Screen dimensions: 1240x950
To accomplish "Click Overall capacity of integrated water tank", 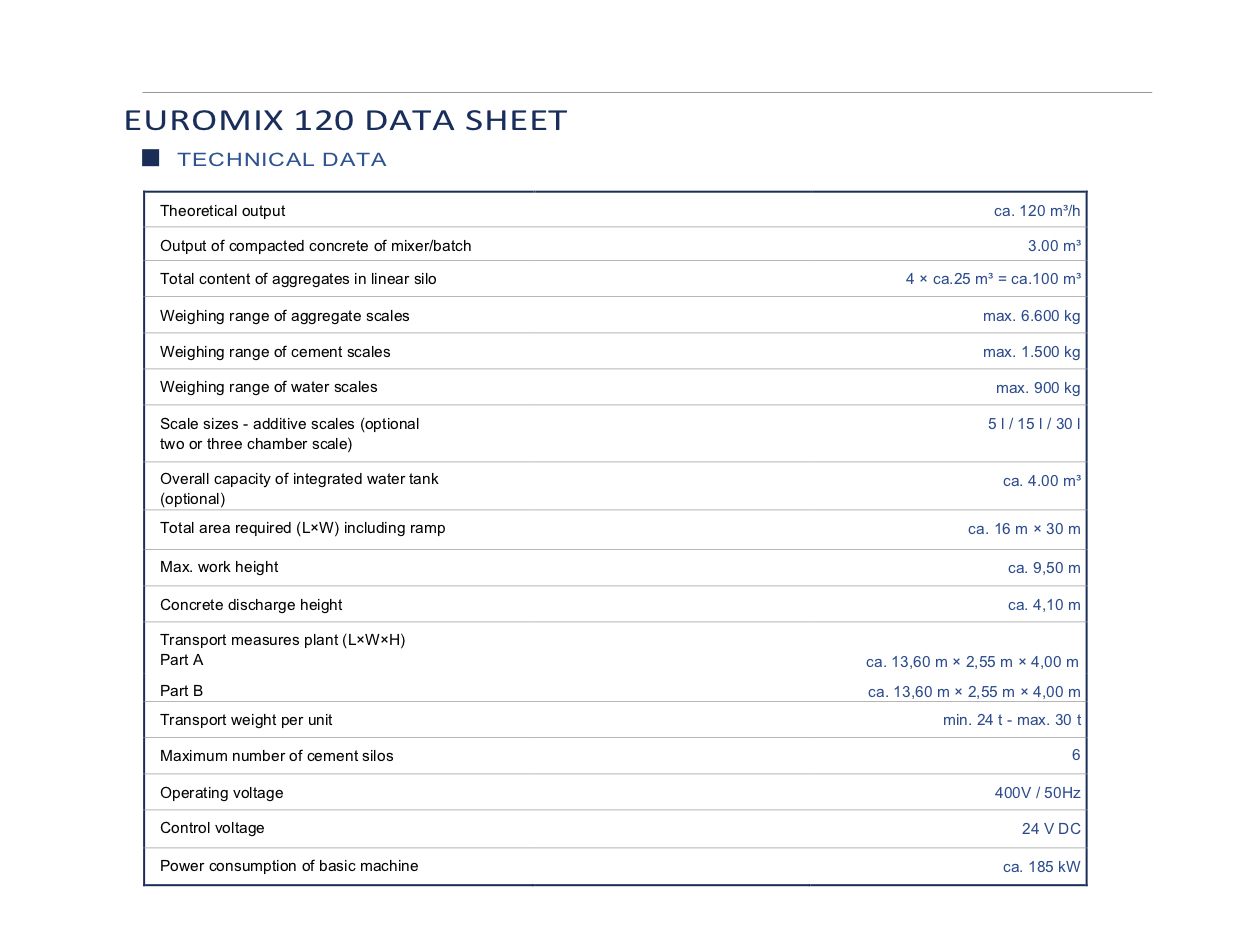I will click(299, 479).
